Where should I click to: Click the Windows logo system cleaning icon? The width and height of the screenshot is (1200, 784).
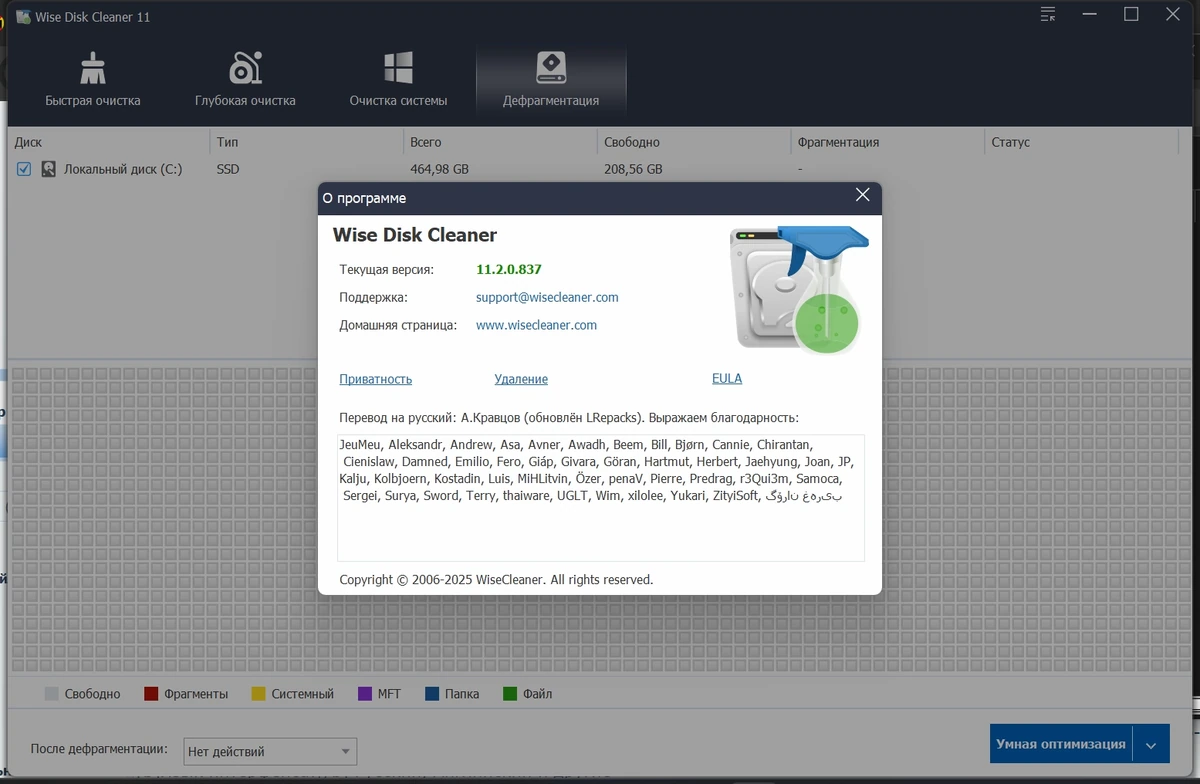(x=398, y=68)
